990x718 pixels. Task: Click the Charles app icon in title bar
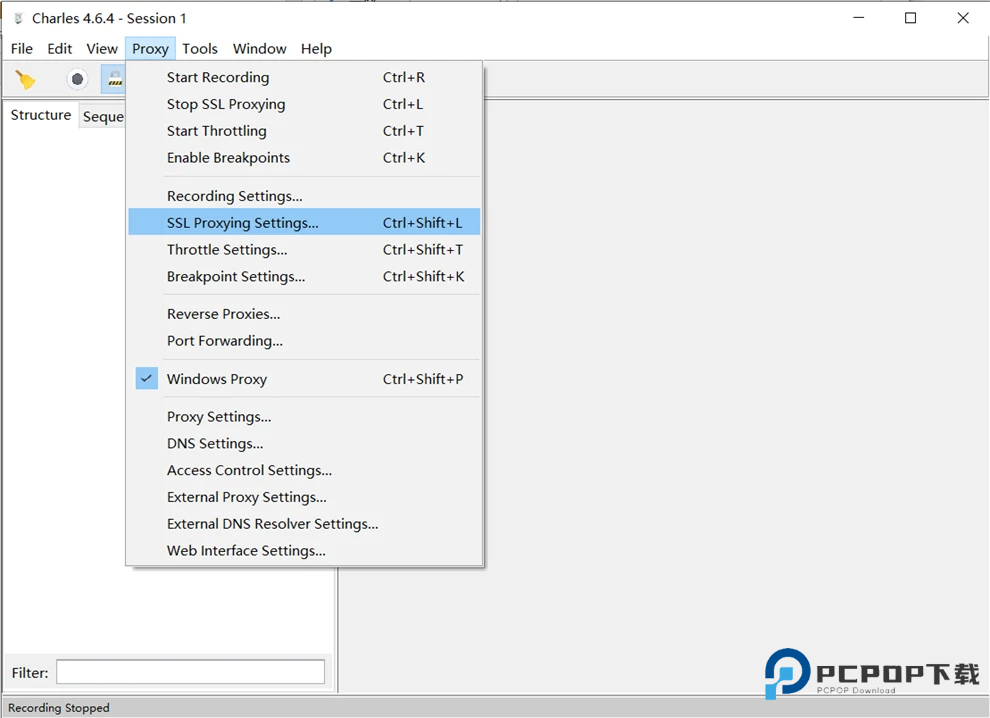[17, 18]
